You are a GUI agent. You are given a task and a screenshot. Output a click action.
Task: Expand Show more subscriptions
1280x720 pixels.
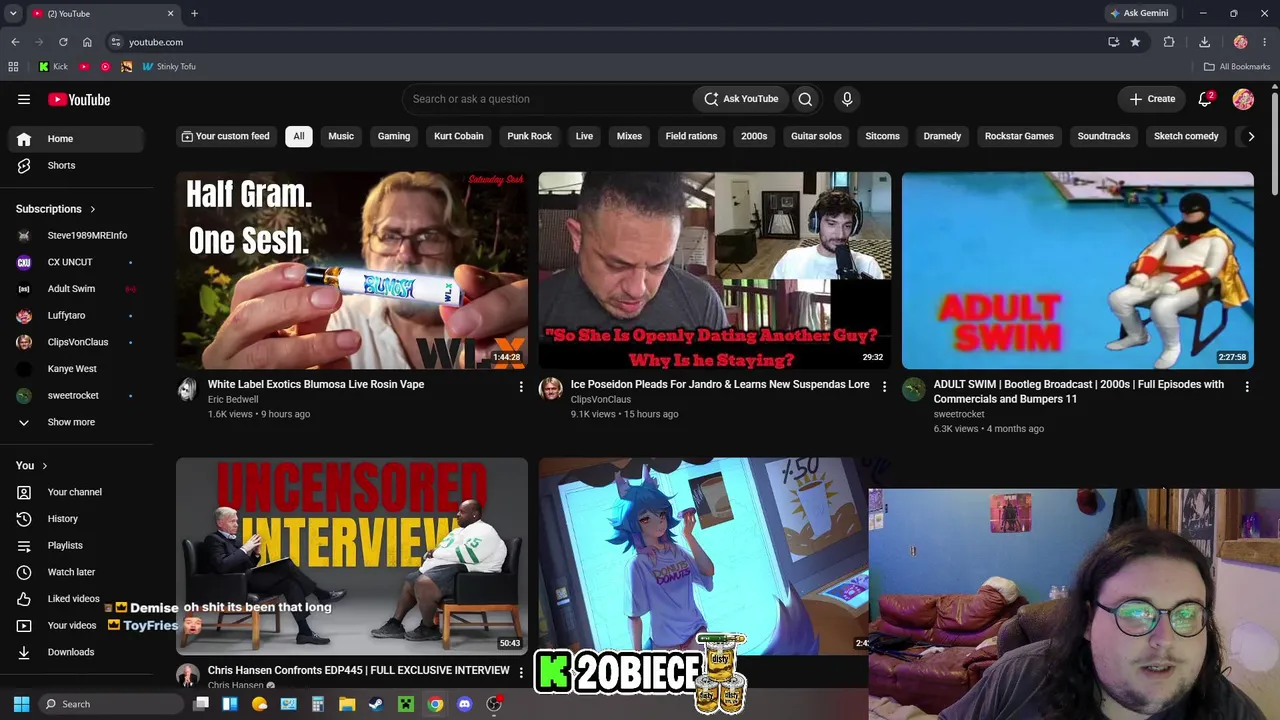(x=72, y=422)
